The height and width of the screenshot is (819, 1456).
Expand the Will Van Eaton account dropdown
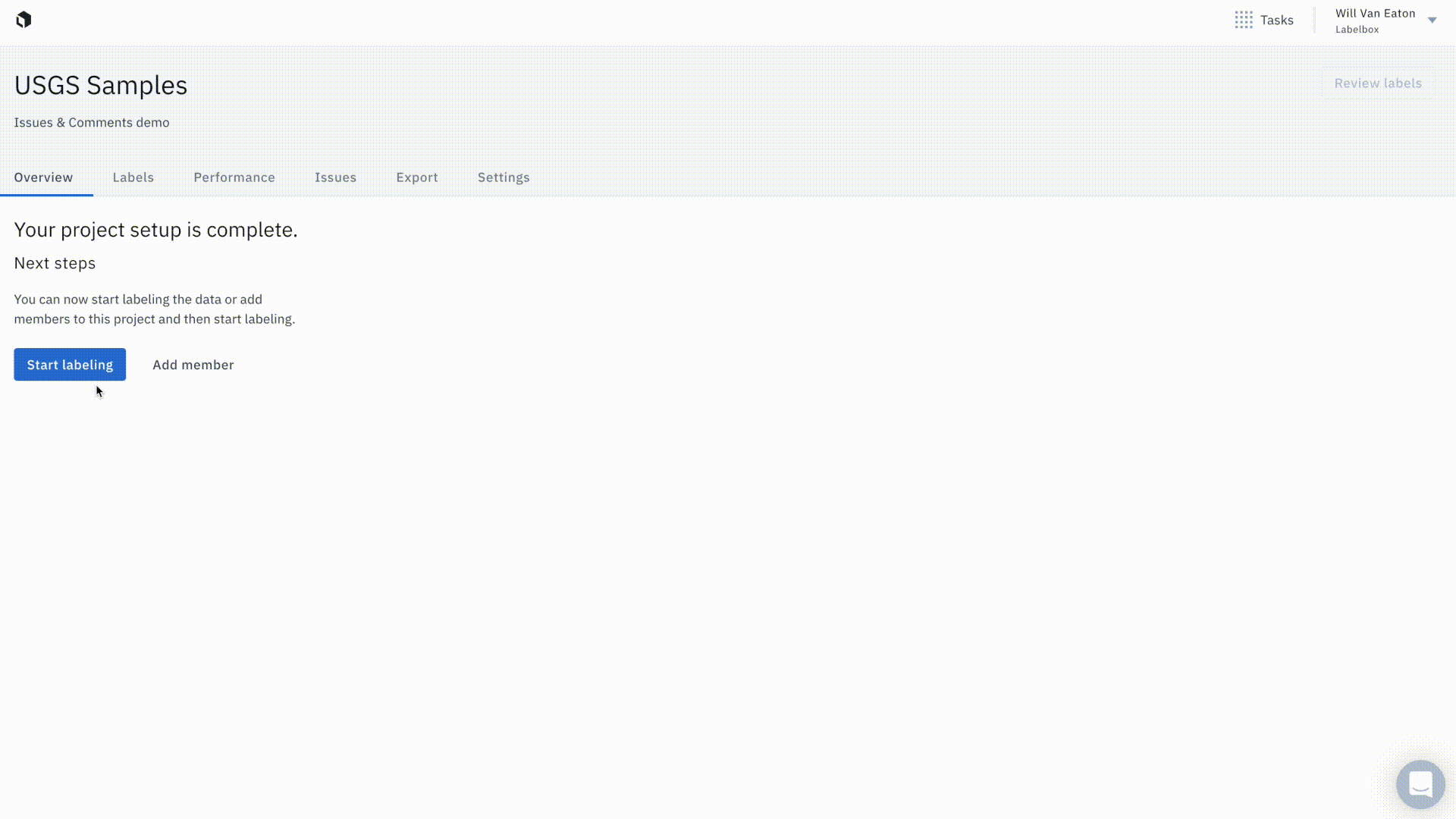1432,20
